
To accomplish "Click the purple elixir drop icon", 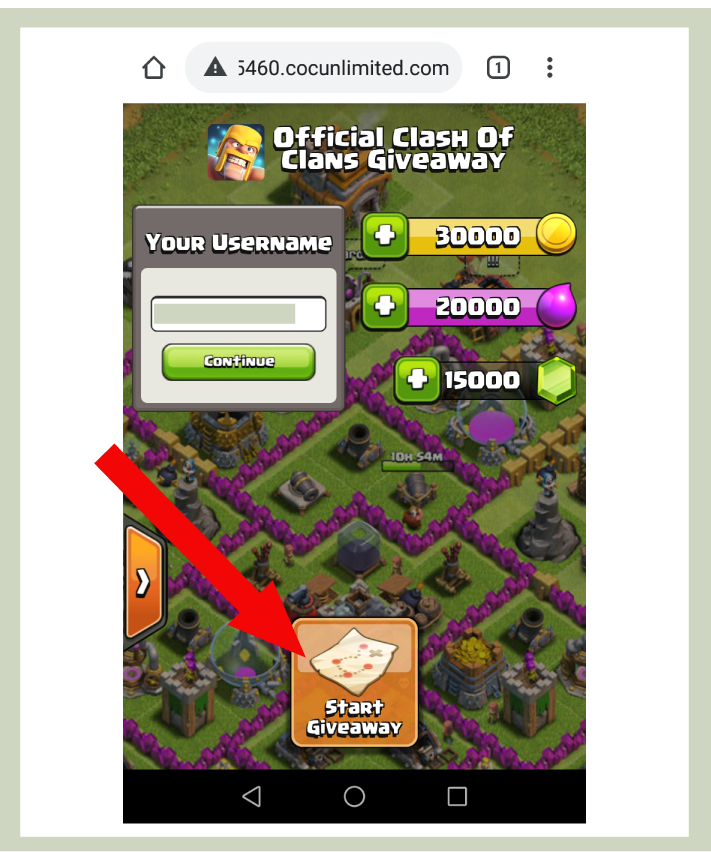I will 556,305.
